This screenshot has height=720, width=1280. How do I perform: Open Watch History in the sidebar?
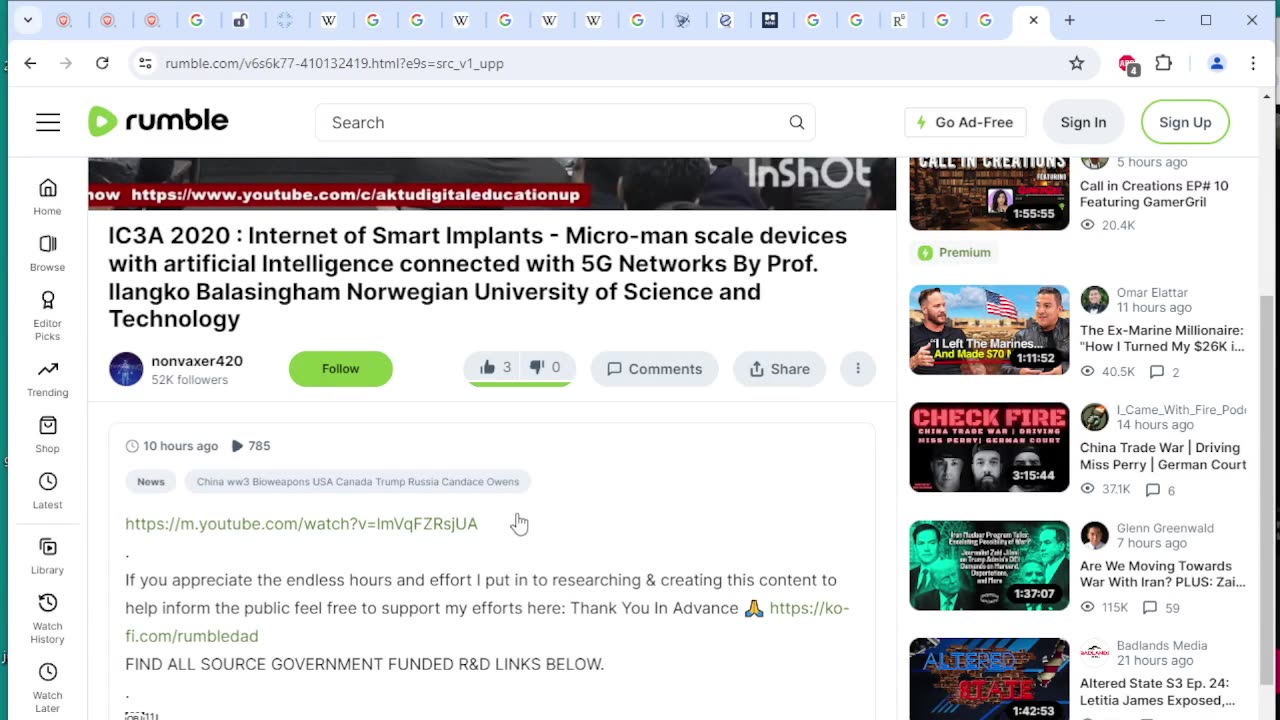pyautogui.click(x=47, y=618)
